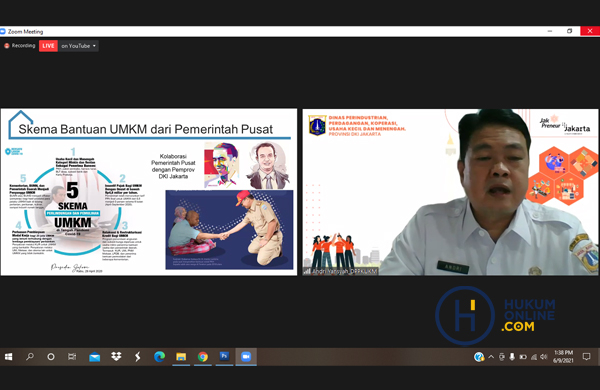Open Cortana circle in taskbar
600x390 pixels.
pyautogui.click(x=51, y=357)
